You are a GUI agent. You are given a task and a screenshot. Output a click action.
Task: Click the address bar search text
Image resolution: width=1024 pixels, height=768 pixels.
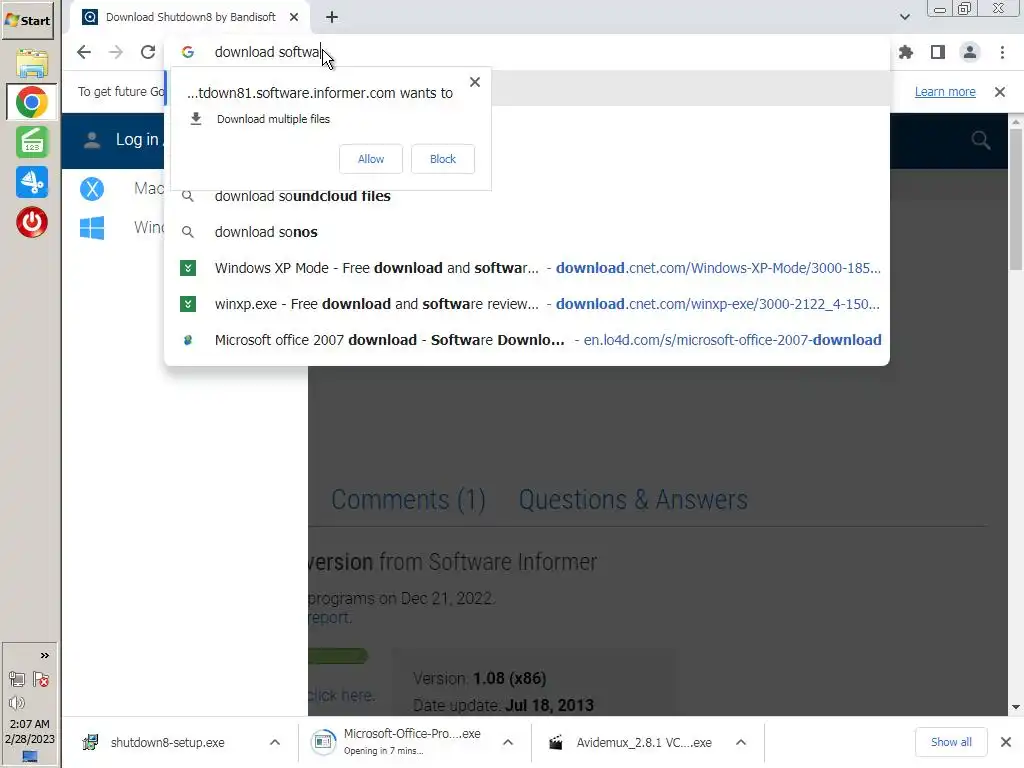pos(268,52)
